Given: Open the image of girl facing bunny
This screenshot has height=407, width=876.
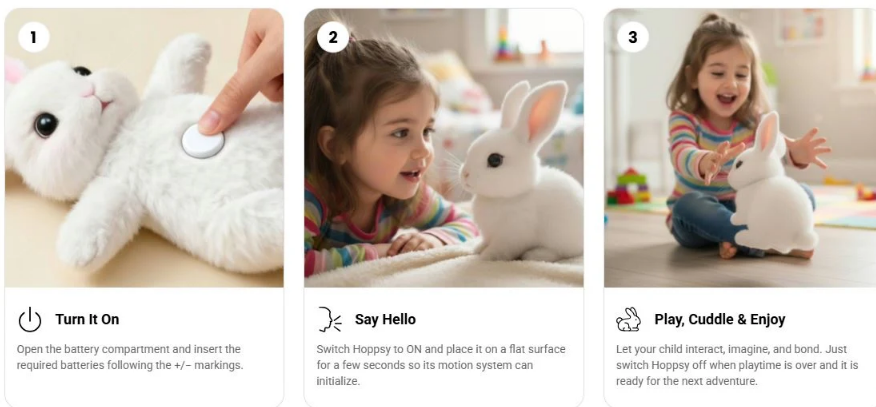Looking at the screenshot, I should 444,148.
